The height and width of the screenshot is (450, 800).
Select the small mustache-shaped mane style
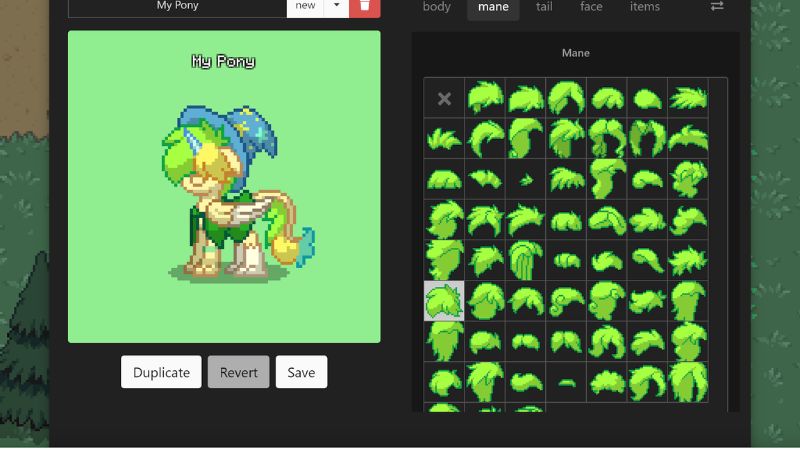point(526,341)
